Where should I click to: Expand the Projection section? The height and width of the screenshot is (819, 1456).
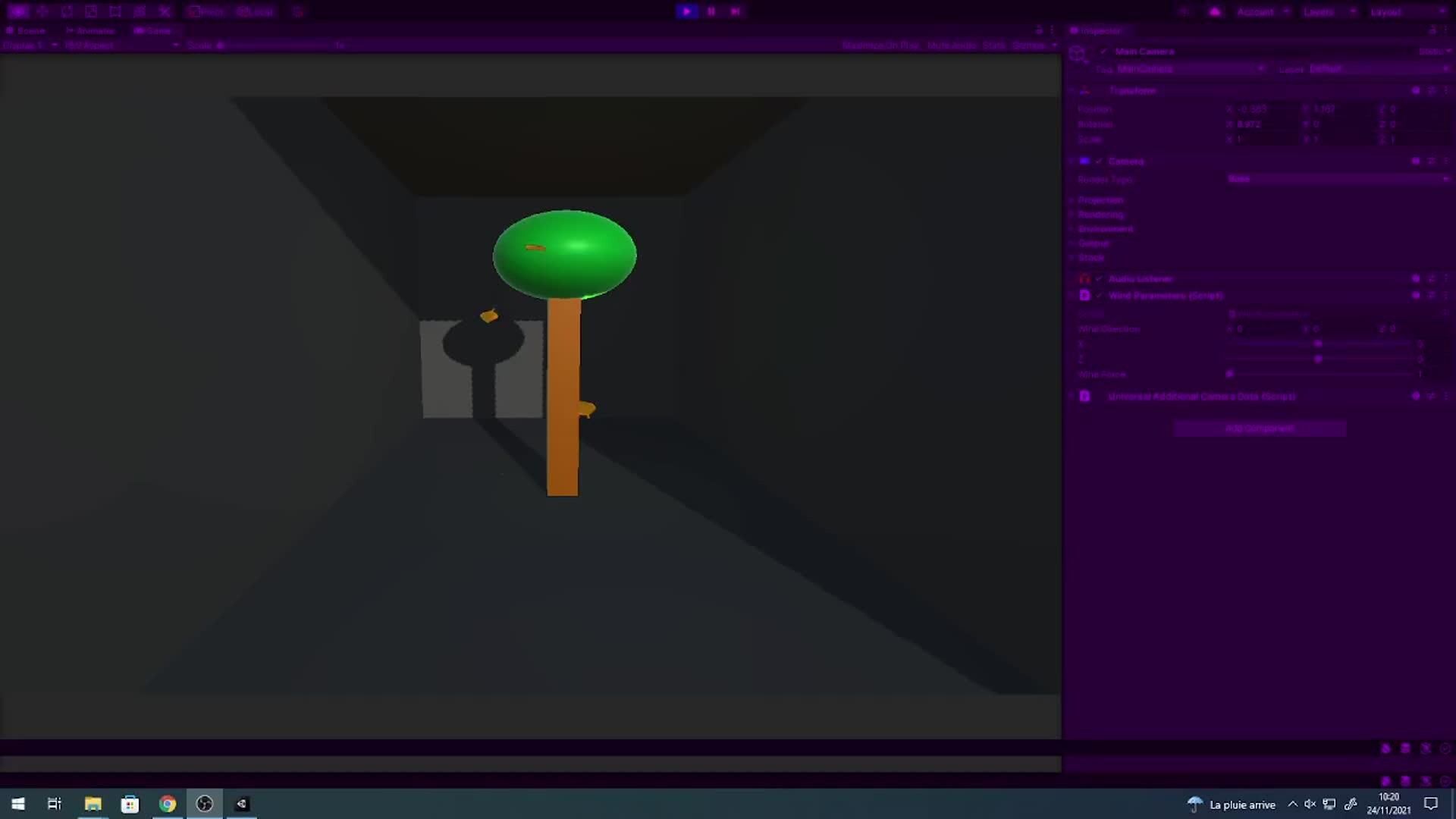(1100, 200)
